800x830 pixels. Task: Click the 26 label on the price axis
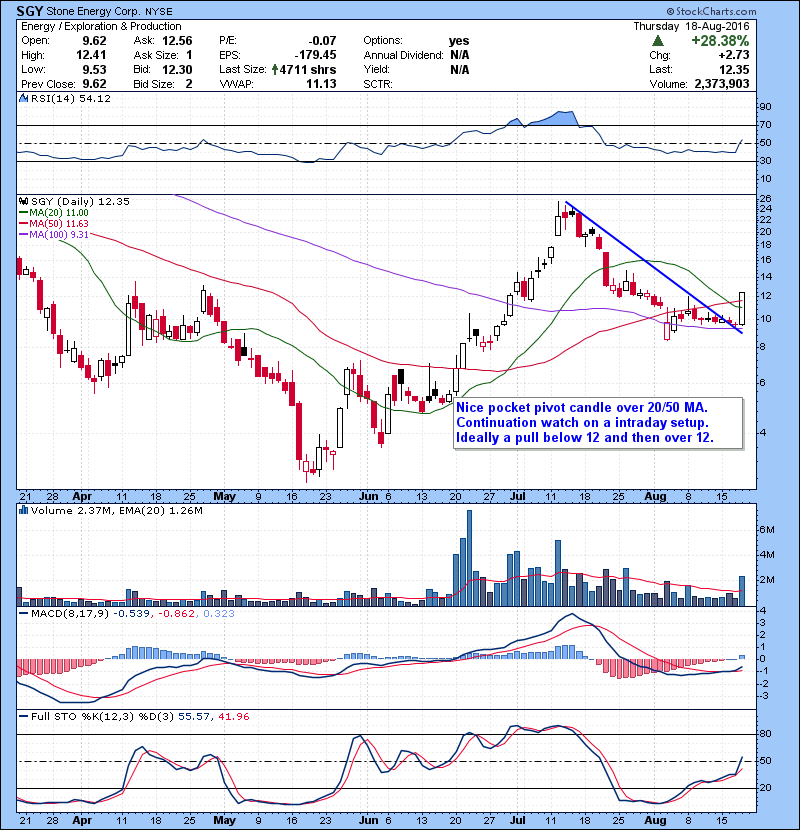pyautogui.click(x=765, y=199)
